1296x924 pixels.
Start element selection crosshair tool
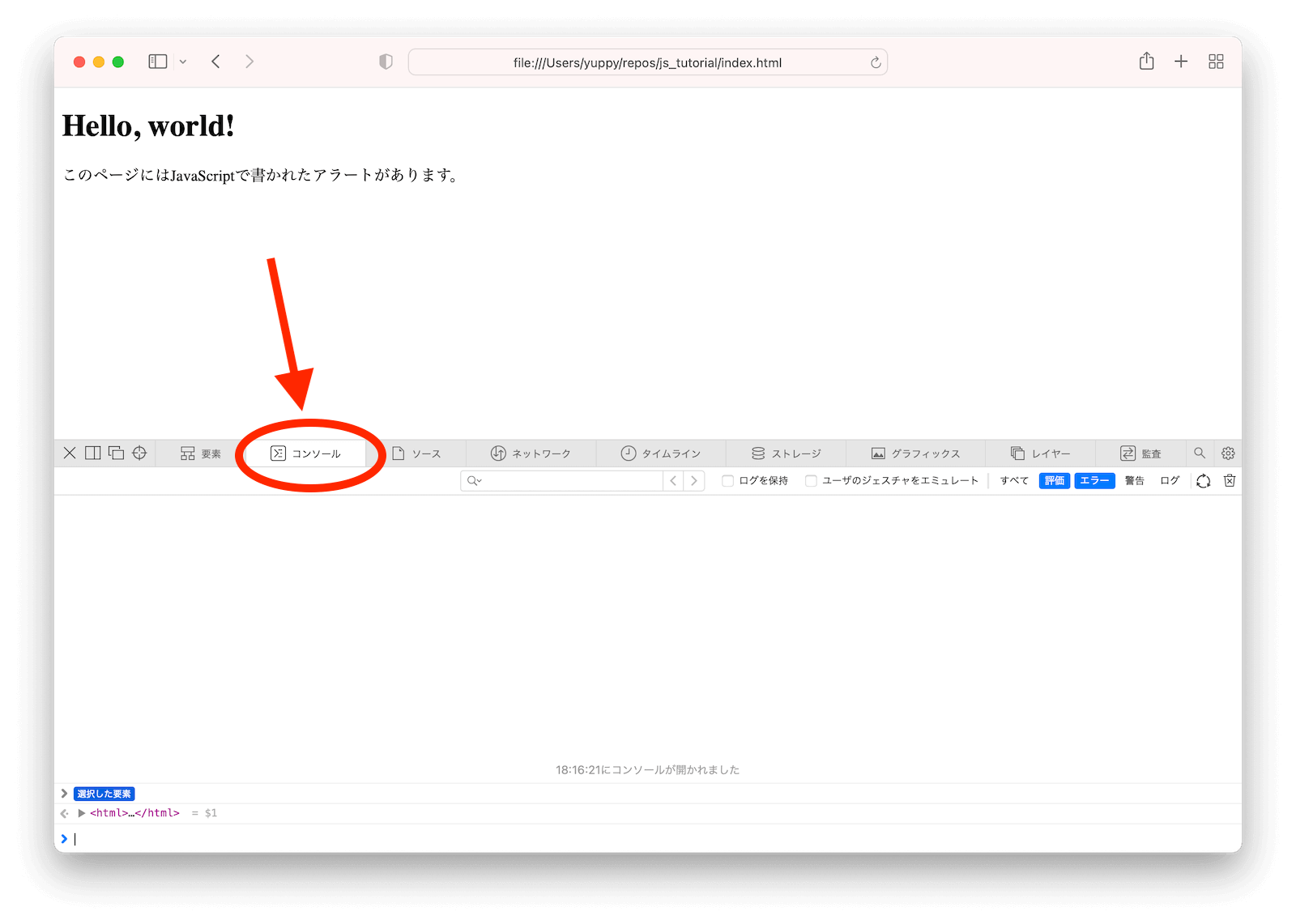pyautogui.click(x=139, y=453)
